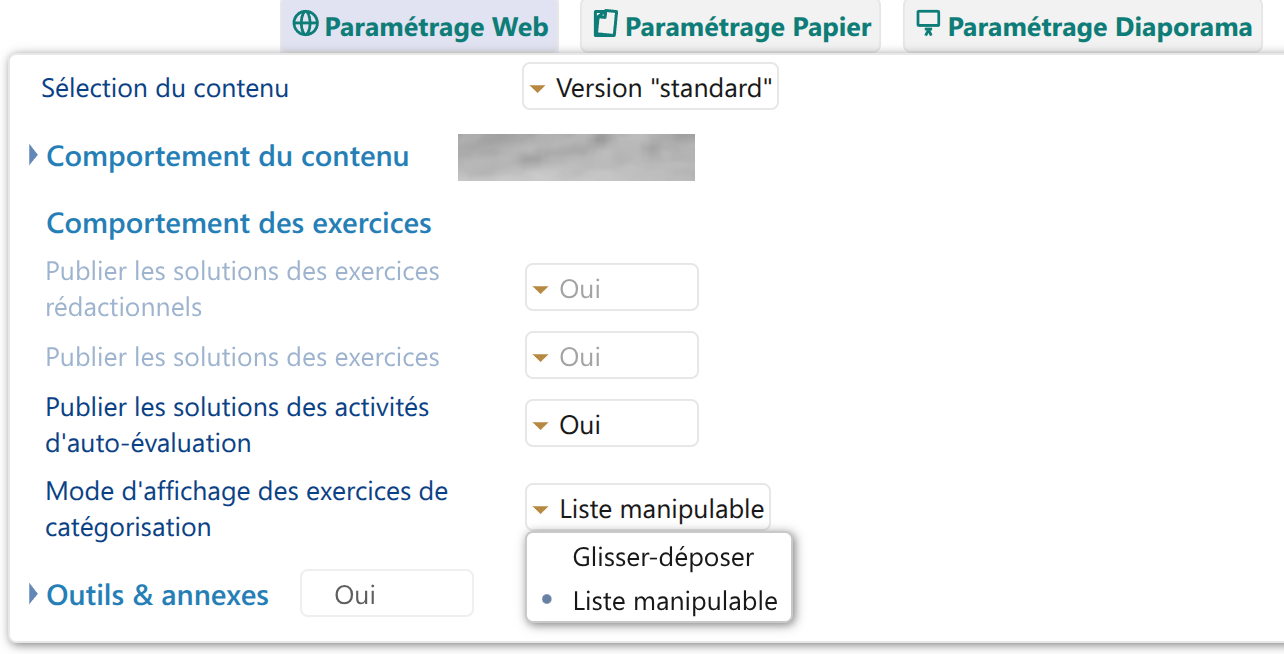Expand the Outils & annexes section
The width and height of the screenshot is (1284, 654).
(x=34, y=595)
